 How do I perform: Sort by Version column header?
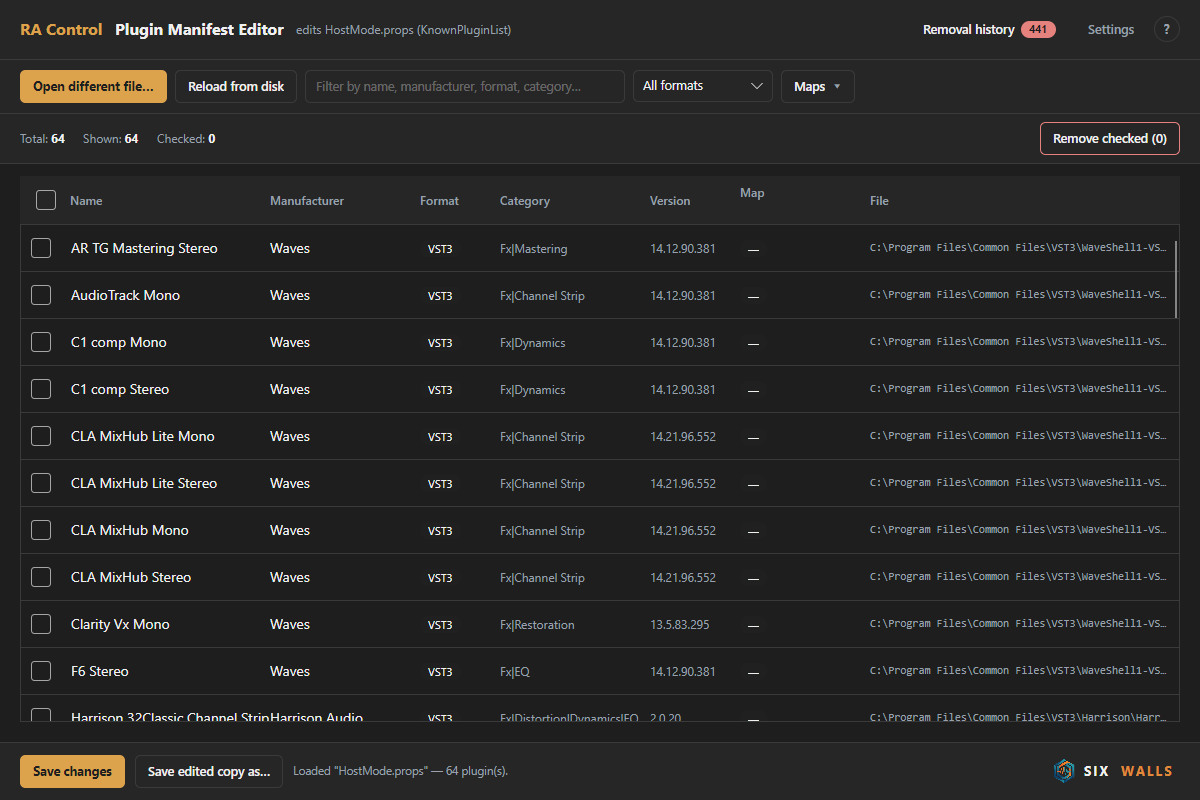[x=670, y=201]
